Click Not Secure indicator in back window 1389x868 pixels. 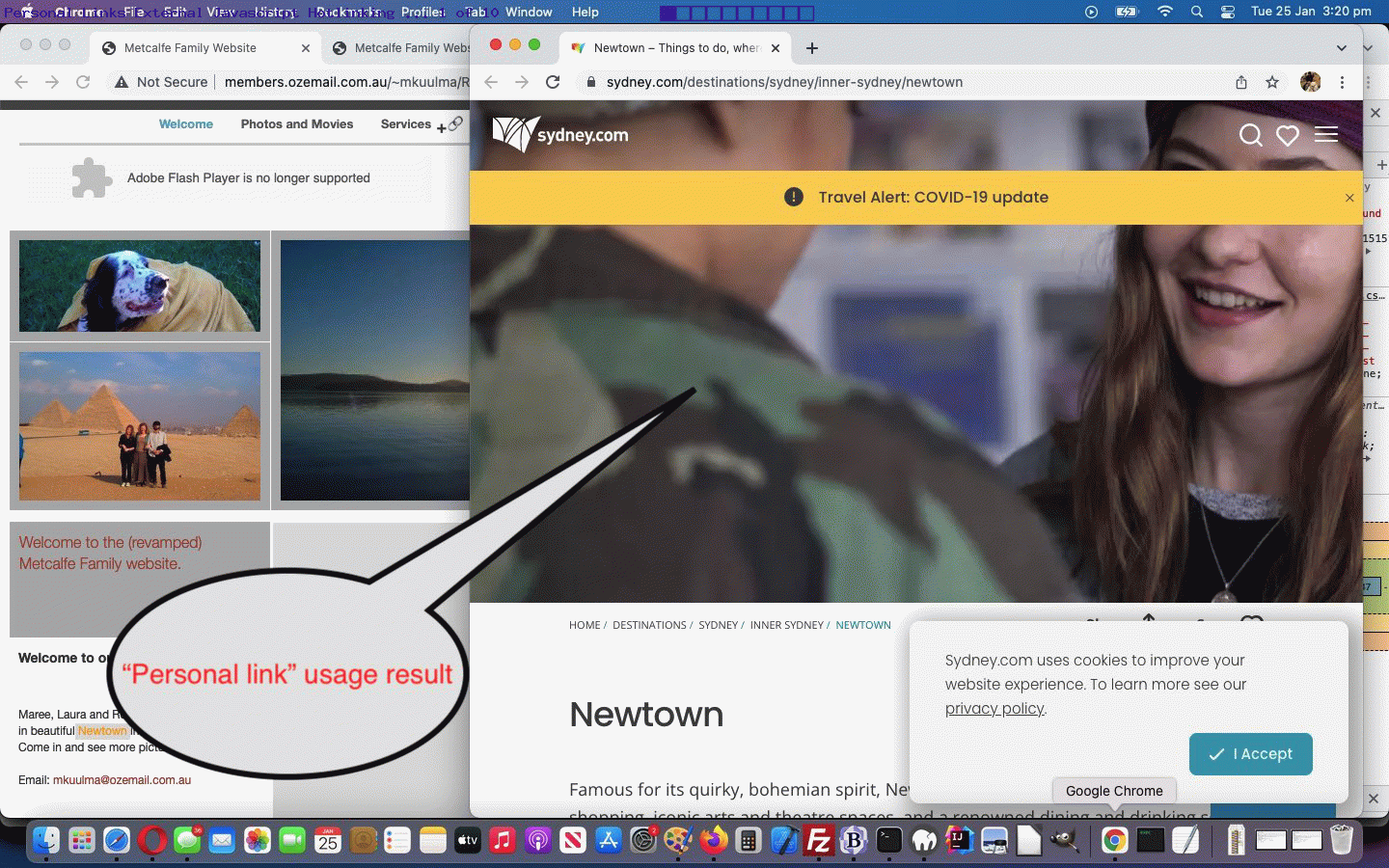click(161, 82)
